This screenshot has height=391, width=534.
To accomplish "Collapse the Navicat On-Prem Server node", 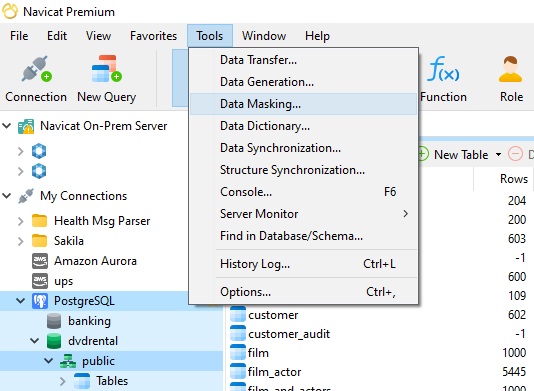I will tap(6, 126).
